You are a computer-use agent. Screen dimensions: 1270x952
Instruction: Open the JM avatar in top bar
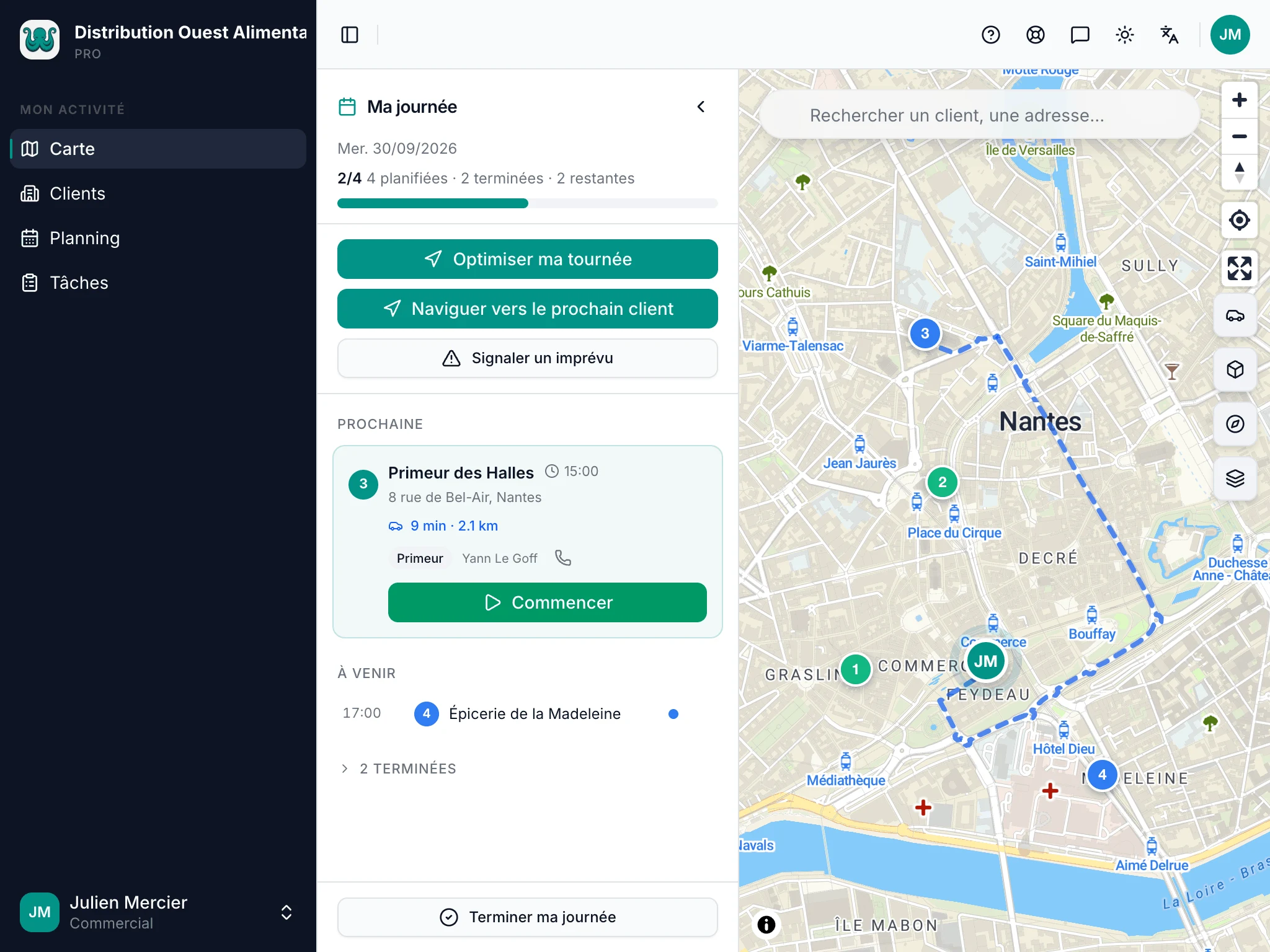coord(1230,35)
